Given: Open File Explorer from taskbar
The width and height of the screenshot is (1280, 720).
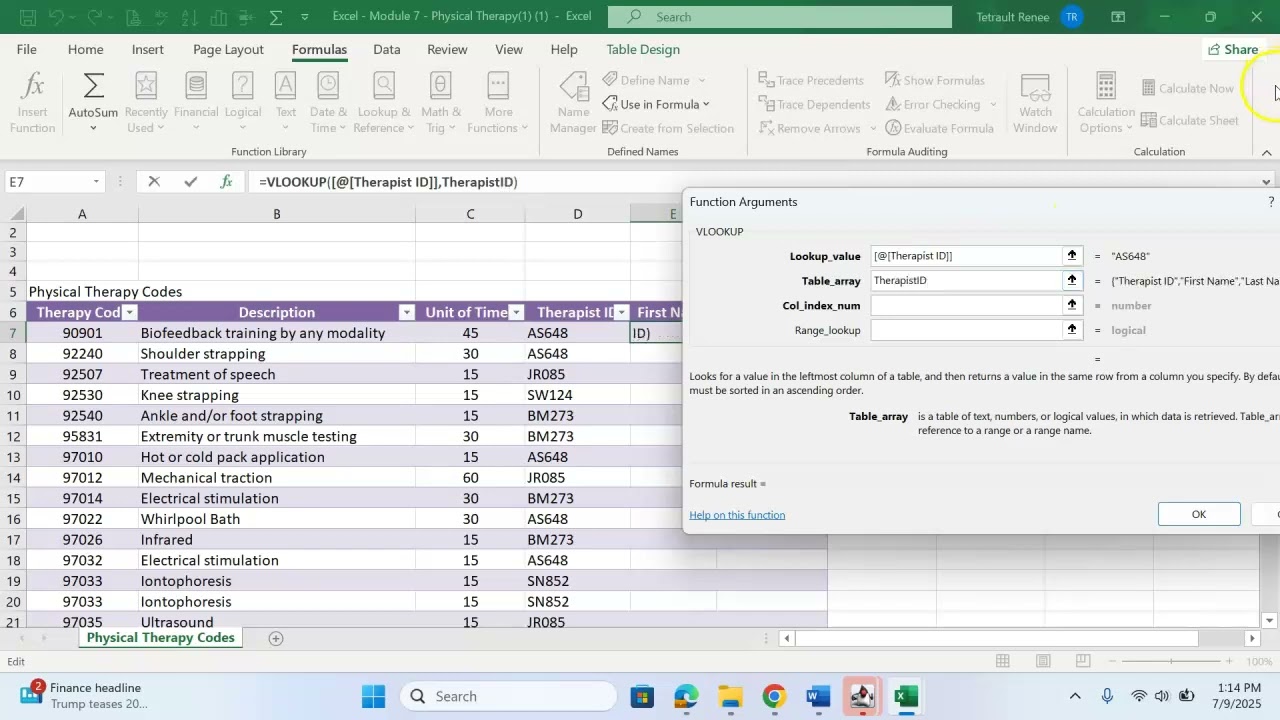Looking at the screenshot, I should coord(730,696).
